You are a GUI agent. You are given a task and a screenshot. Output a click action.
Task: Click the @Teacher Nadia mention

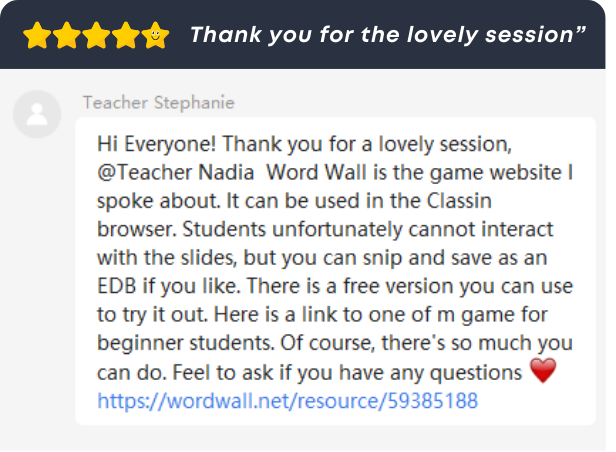[x=176, y=173]
